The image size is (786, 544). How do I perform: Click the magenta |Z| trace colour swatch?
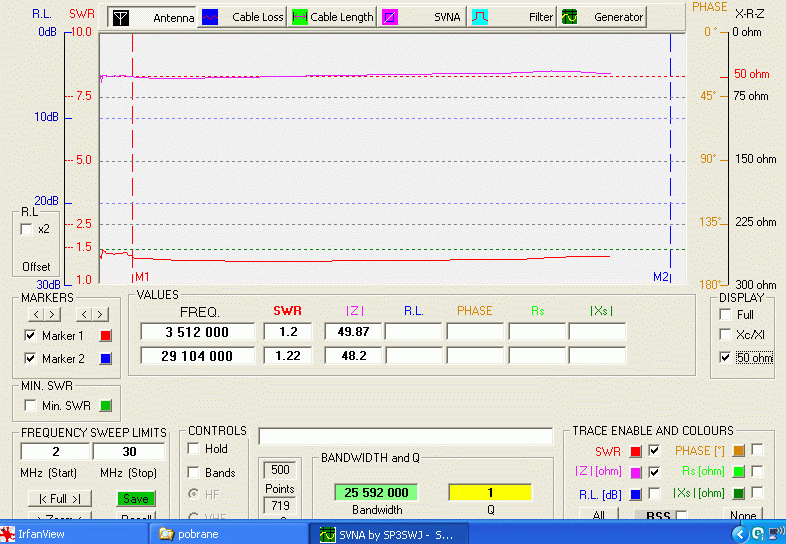[x=635, y=472]
